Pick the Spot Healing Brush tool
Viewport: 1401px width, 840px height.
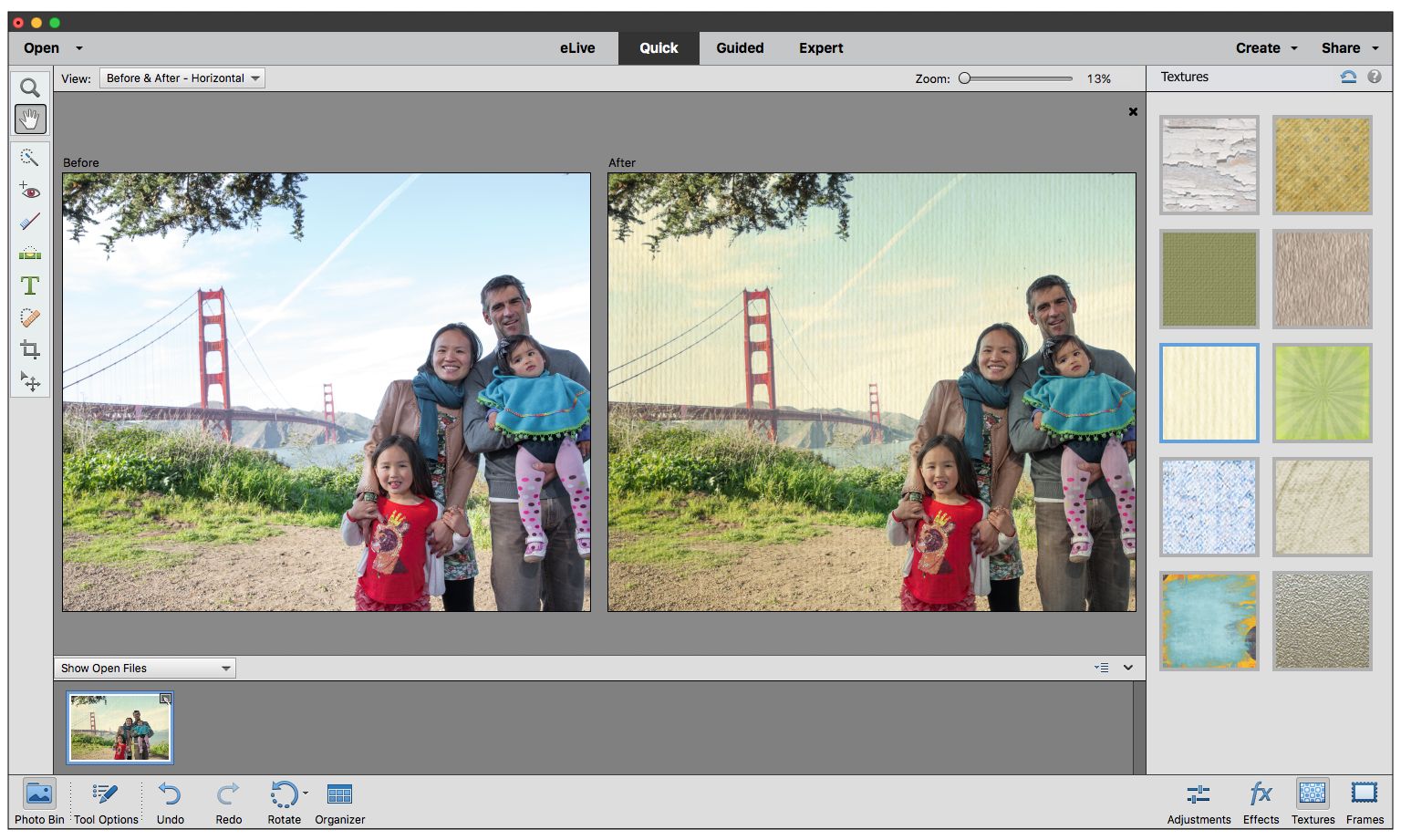[x=30, y=317]
